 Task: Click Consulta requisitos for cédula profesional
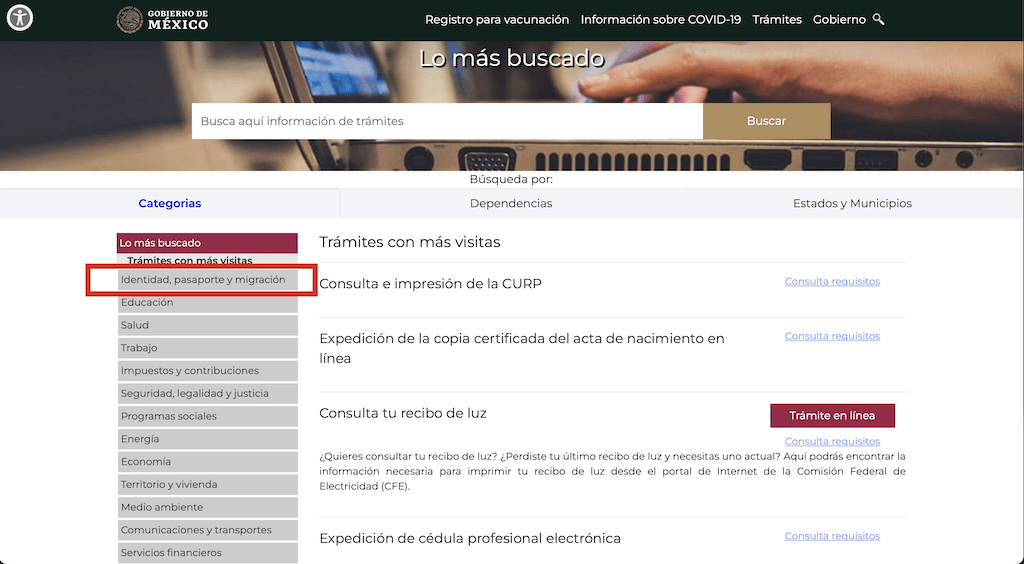click(832, 536)
